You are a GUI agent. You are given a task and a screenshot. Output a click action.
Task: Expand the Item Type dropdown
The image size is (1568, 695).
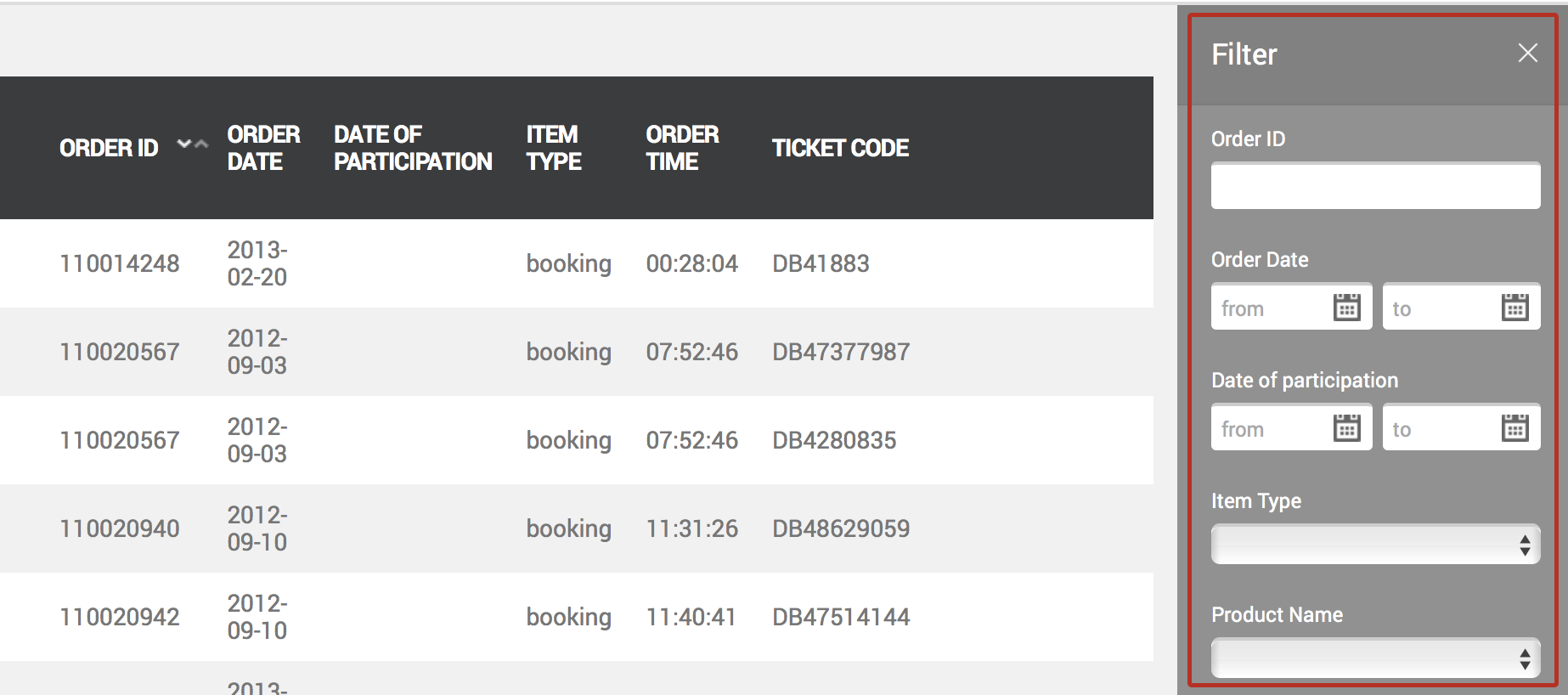coord(1375,545)
